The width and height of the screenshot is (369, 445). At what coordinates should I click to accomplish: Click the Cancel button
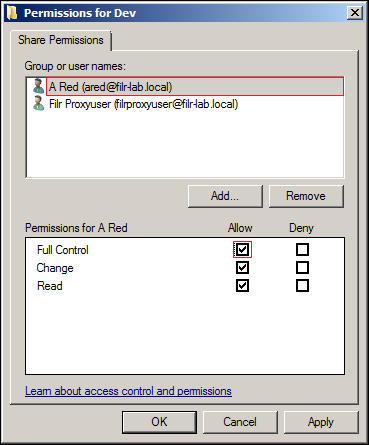click(240, 422)
